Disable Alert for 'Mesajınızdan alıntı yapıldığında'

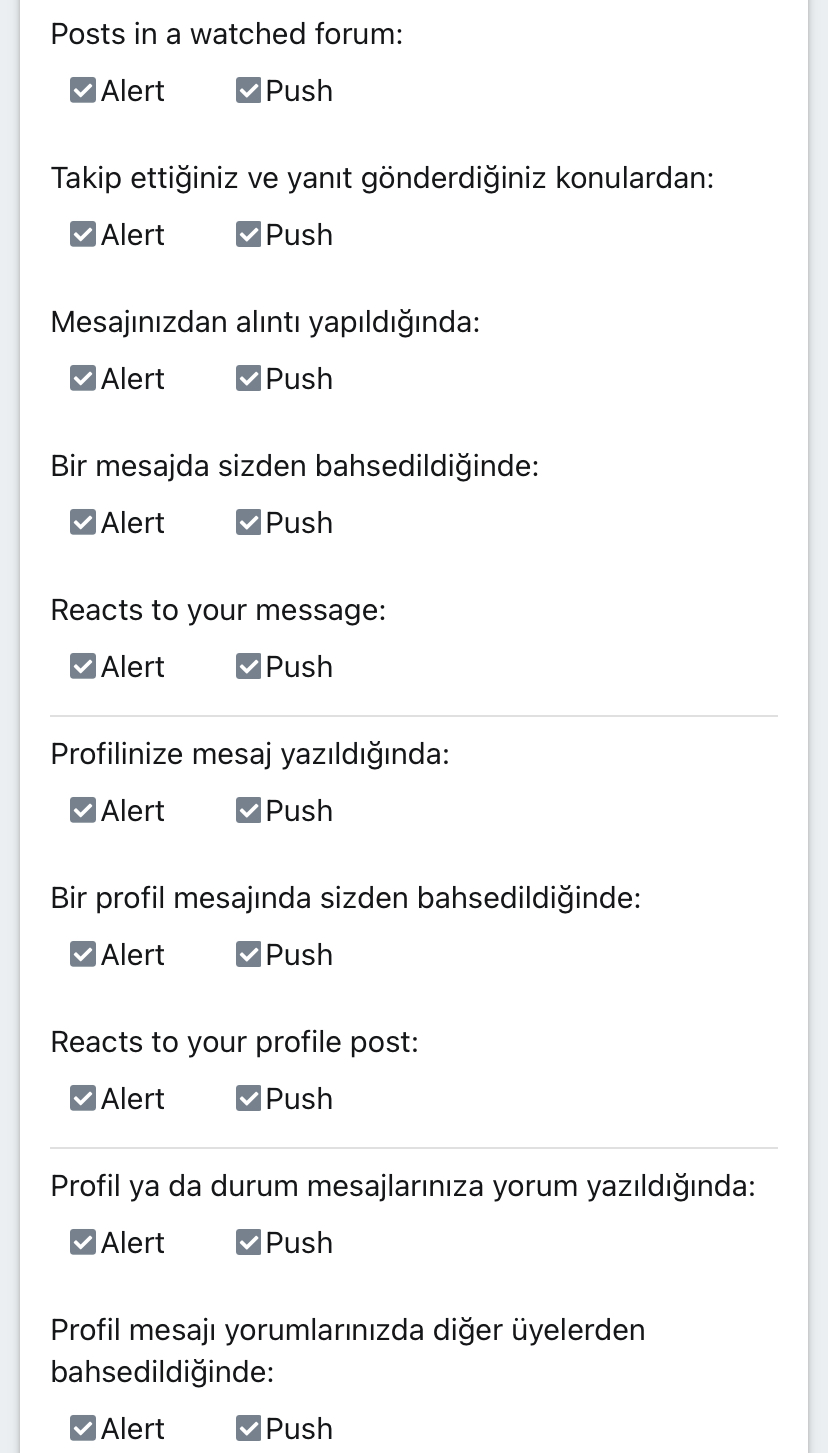[83, 379]
